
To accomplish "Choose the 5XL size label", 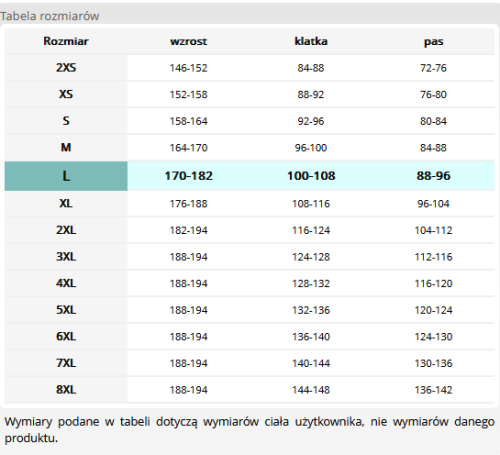I will click(66, 310).
